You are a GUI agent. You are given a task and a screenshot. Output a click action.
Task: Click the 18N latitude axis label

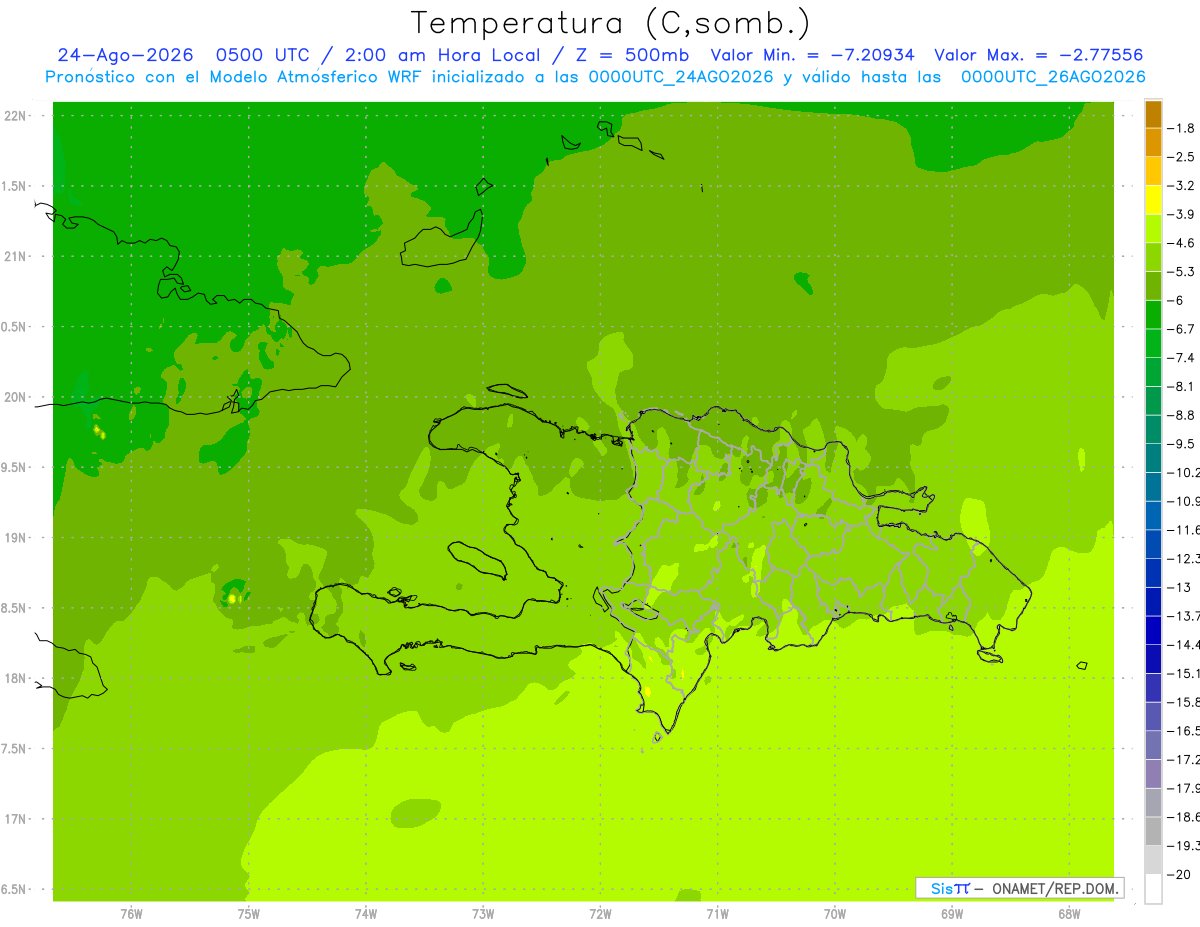[15, 678]
